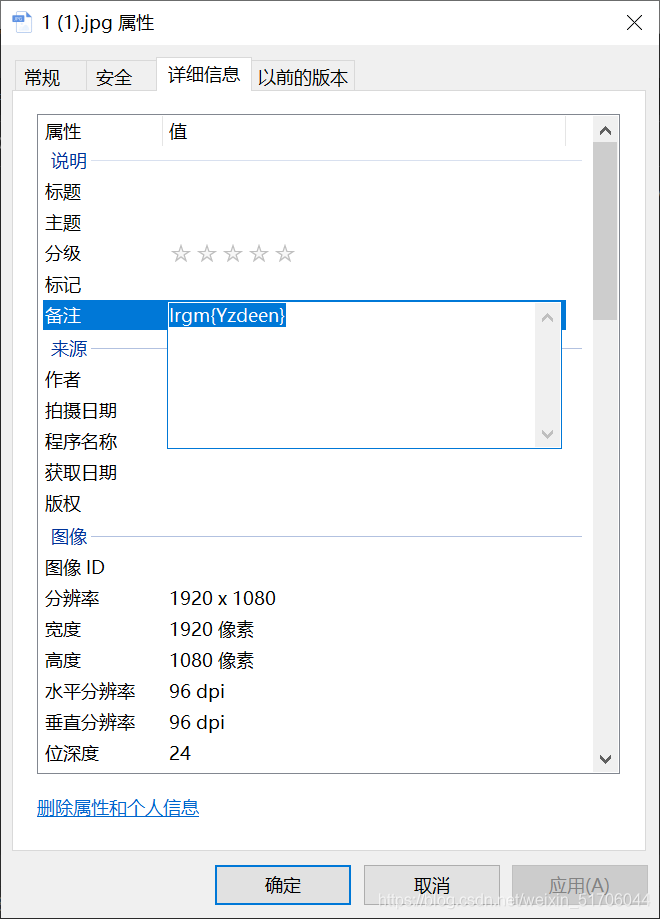Select the 标记 property row
Screen dimensions: 660x919
point(305,285)
